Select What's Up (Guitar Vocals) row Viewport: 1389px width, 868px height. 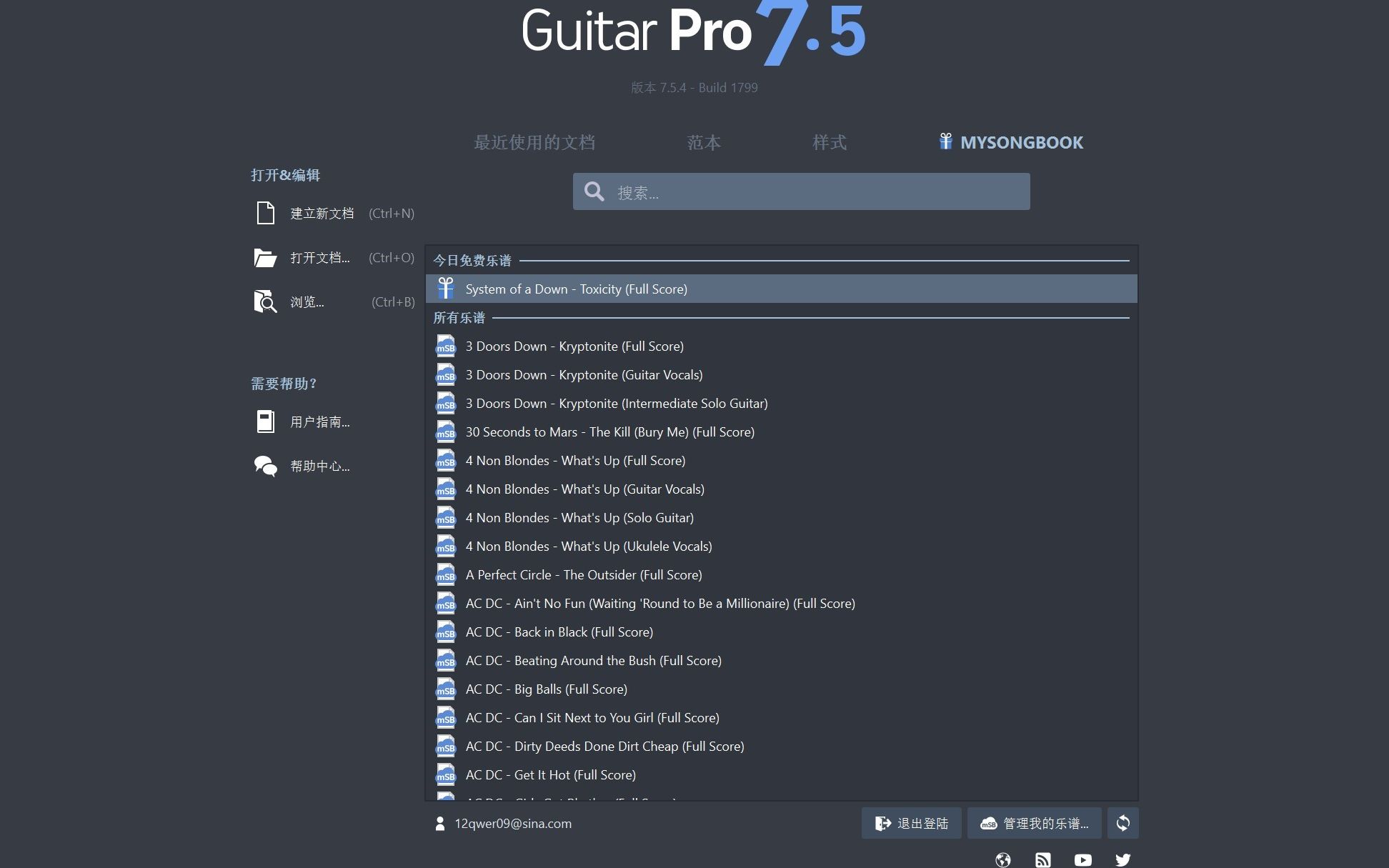(782, 489)
